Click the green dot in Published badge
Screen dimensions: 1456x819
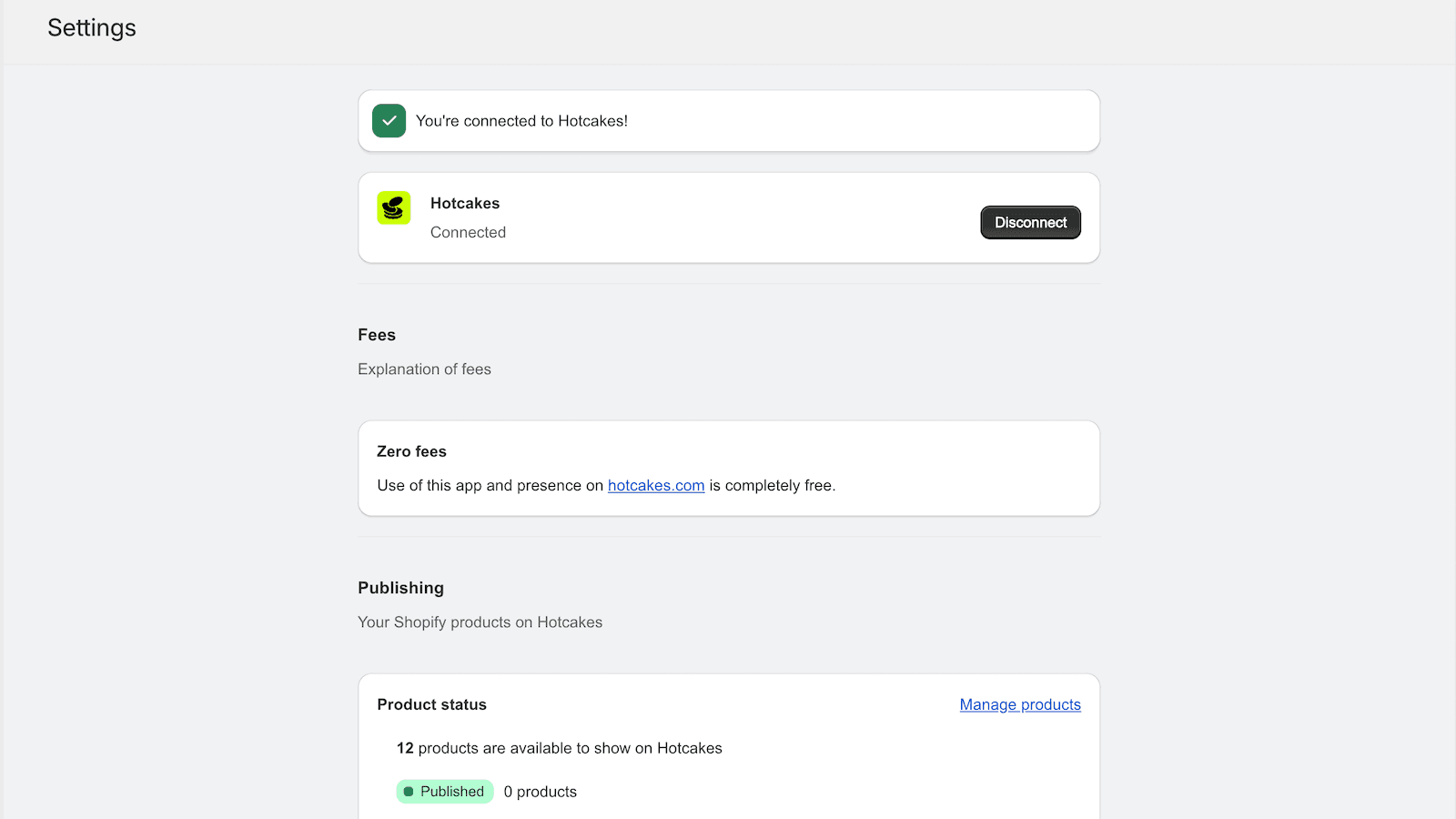tap(409, 792)
